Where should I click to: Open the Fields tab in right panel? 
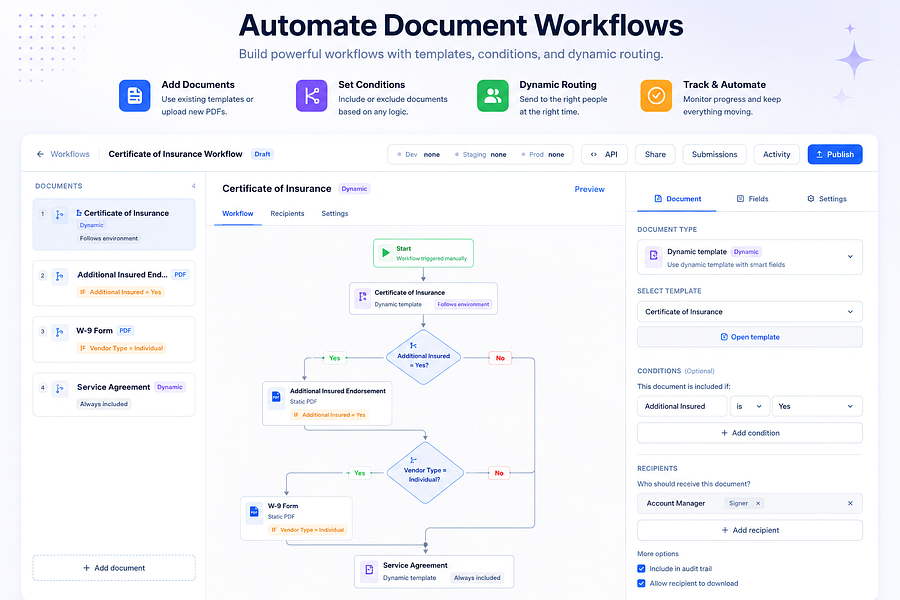point(752,199)
